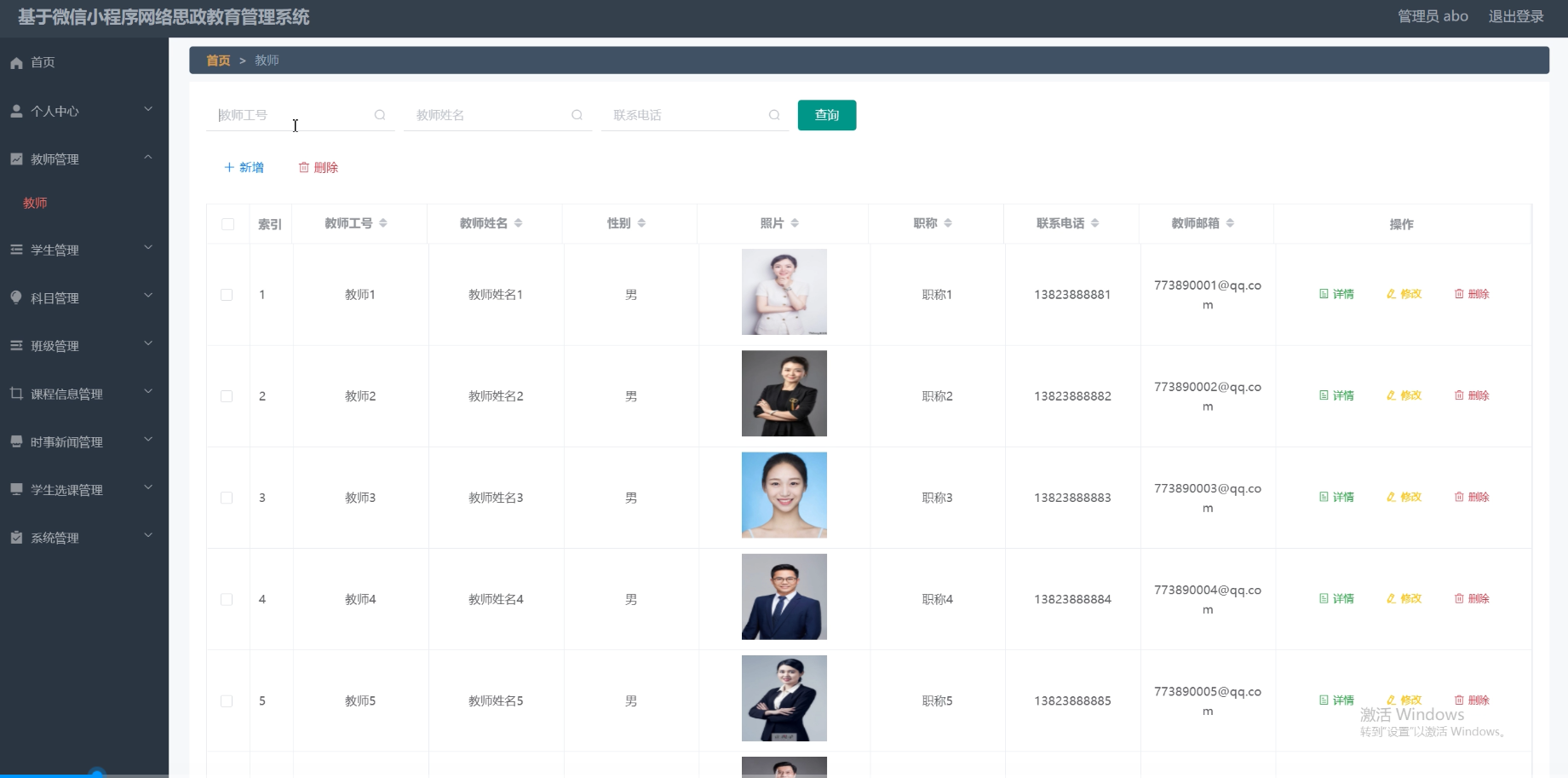
Task: Click the list icon beside 学生管理
Action: [16, 250]
